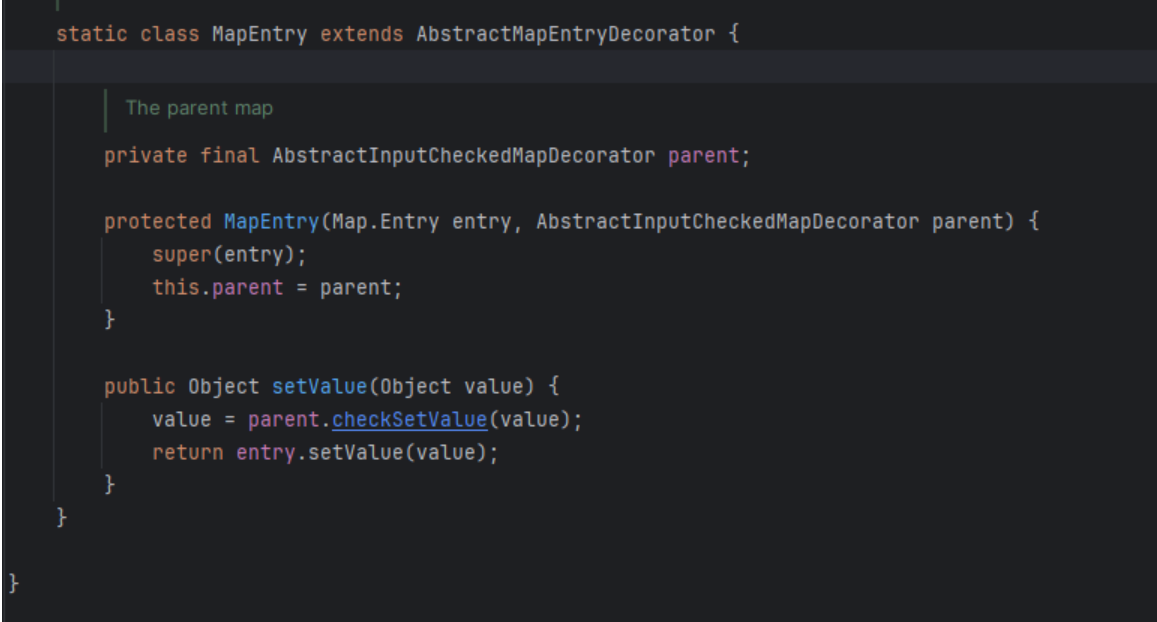The width and height of the screenshot is (1157, 622).
Task: Click entry in 'entry.setValue(value)'
Action: pos(266,452)
